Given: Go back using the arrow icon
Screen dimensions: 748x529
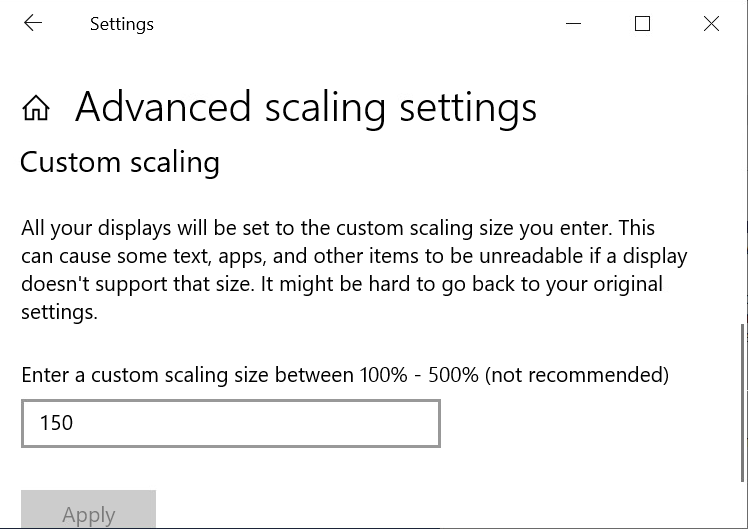Looking at the screenshot, I should pos(33,24).
